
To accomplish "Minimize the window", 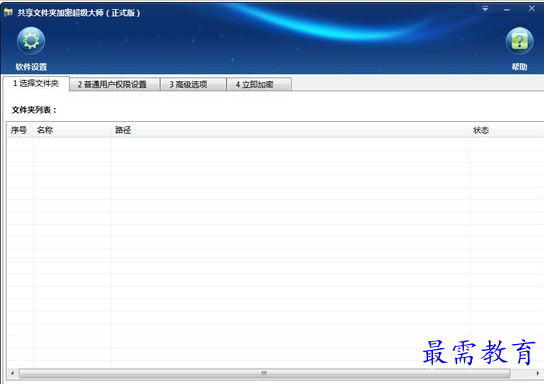I will coord(507,10).
